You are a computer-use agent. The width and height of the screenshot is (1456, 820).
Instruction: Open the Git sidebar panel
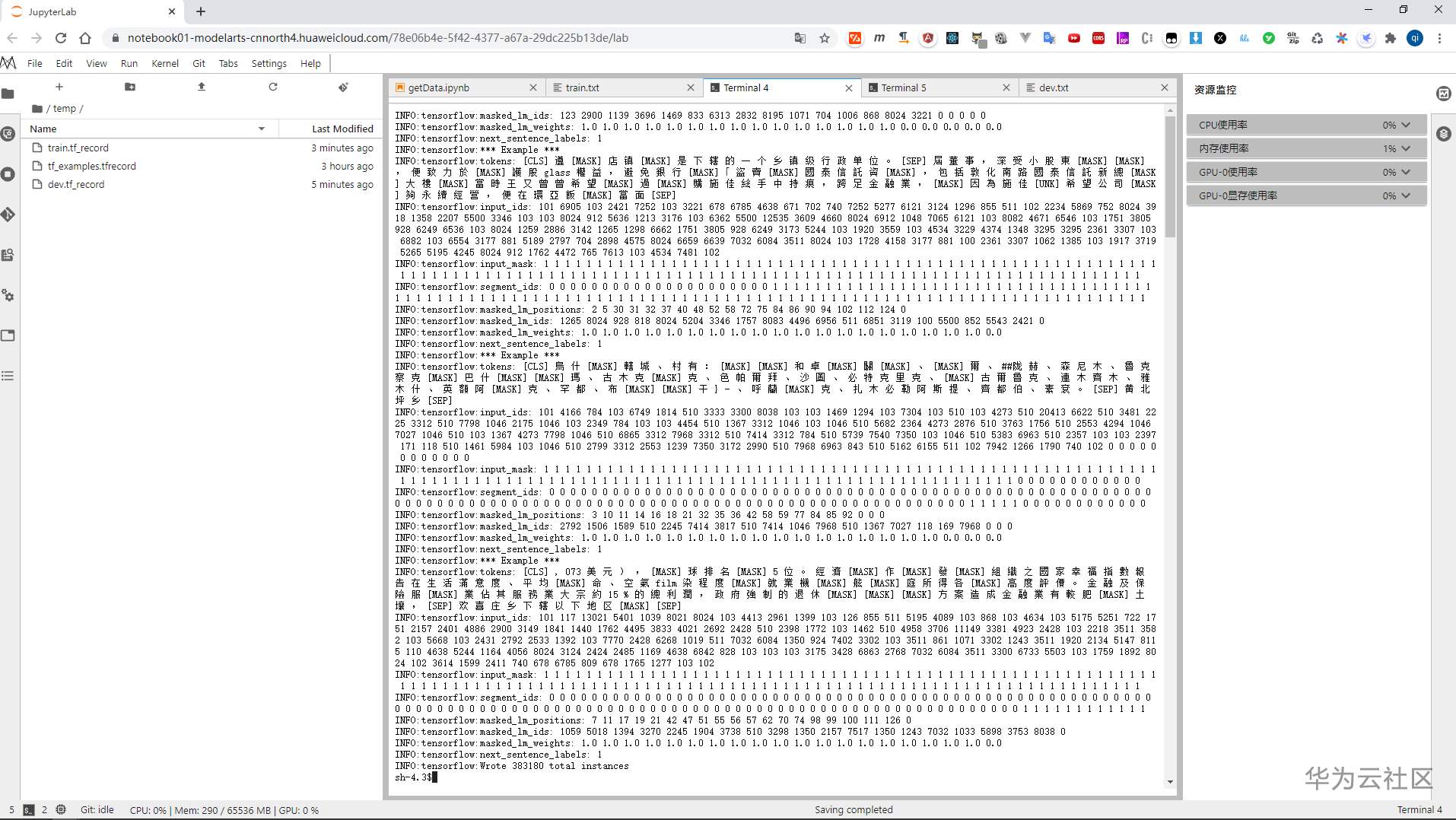[x=8, y=215]
